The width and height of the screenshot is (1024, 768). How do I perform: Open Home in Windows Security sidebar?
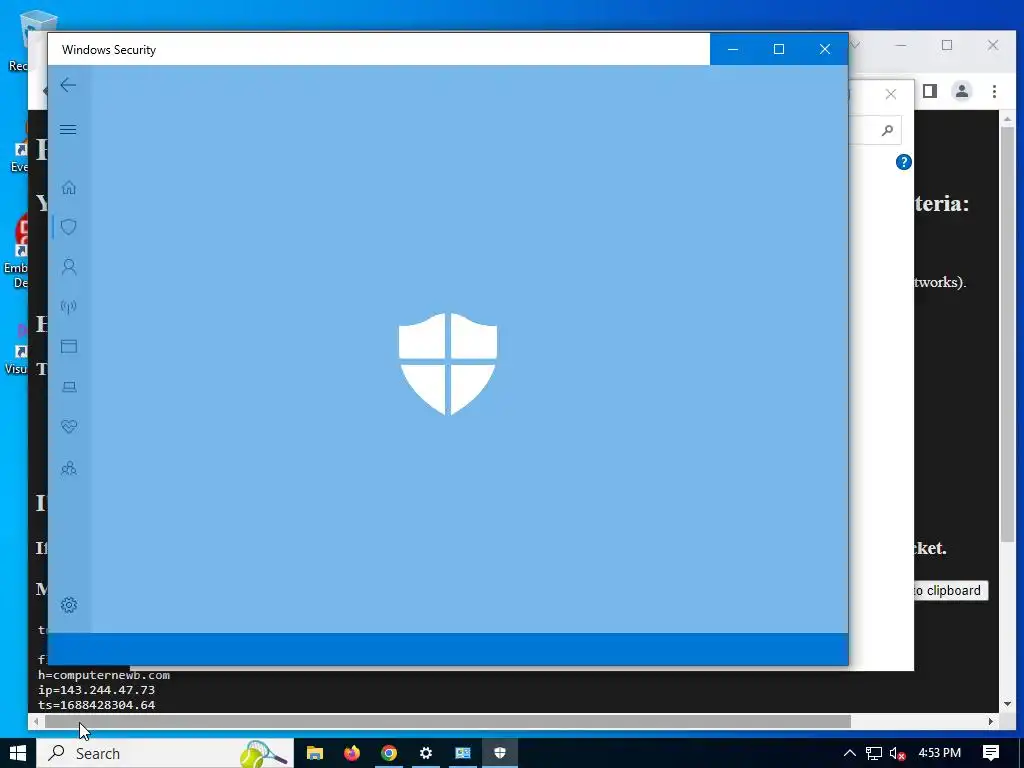(x=69, y=187)
